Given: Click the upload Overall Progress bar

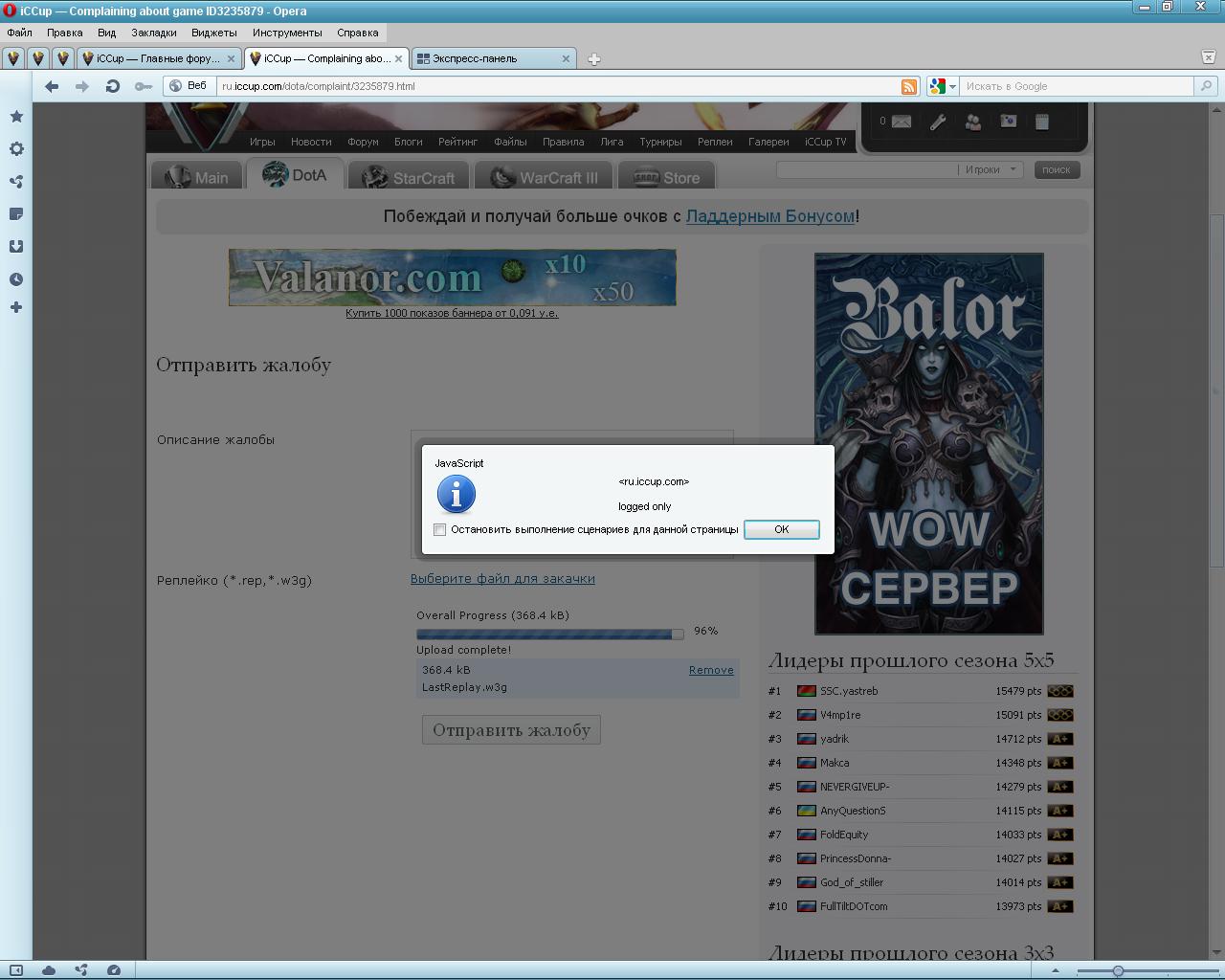Looking at the screenshot, I should click(550, 634).
